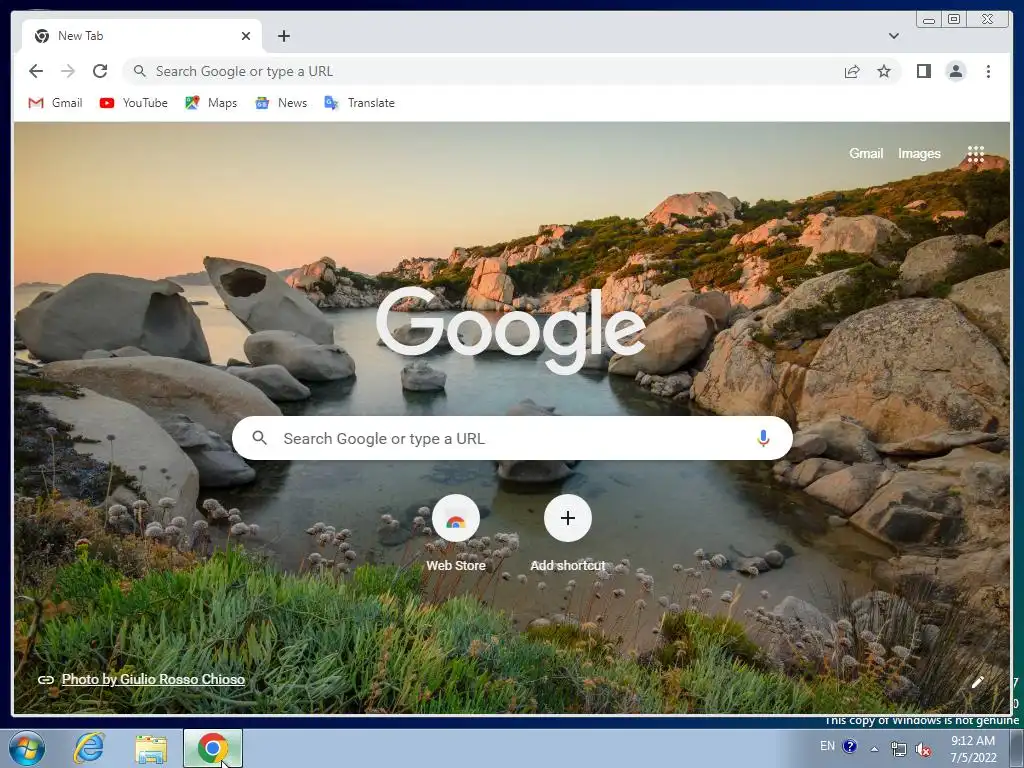1024x768 pixels.
Task: Expand the tab search chevron
Action: pos(893,36)
